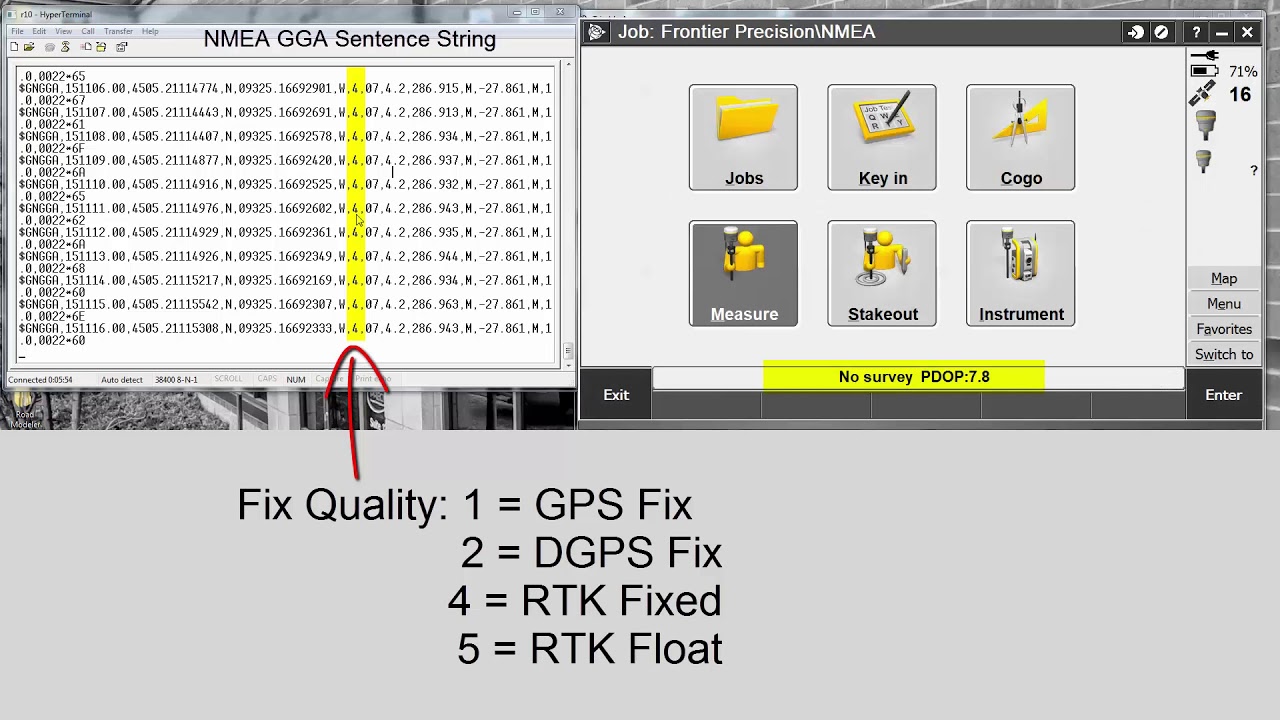The height and width of the screenshot is (720, 1280).
Task: Click the Switch to button
Action: click(x=1224, y=354)
